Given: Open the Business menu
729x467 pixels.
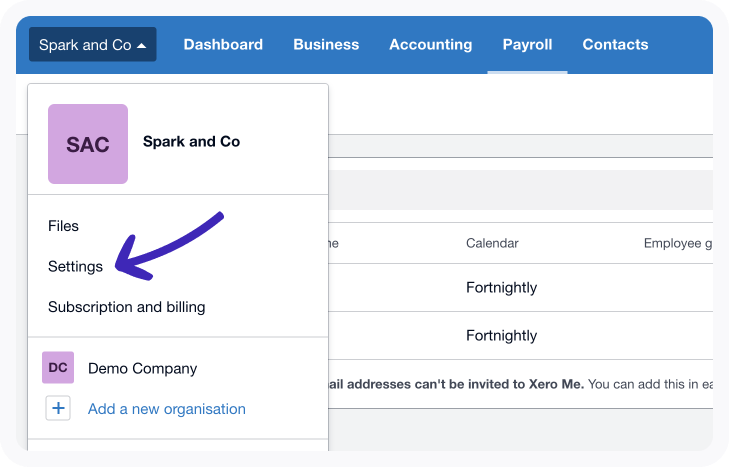Looking at the screenshot, I should (326, 45).
